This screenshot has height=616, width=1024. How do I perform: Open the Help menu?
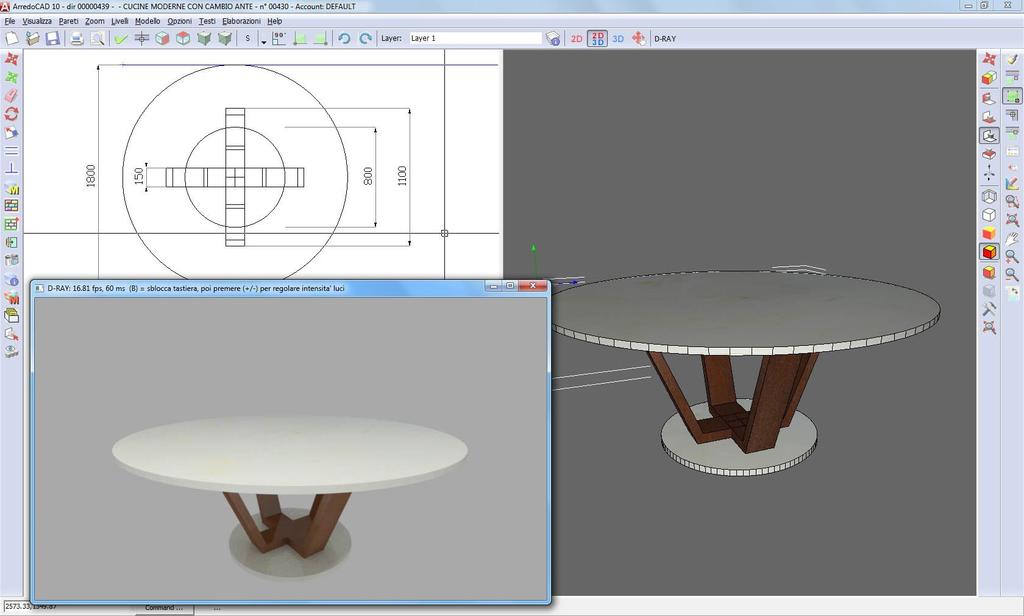[x=274, y=21]
